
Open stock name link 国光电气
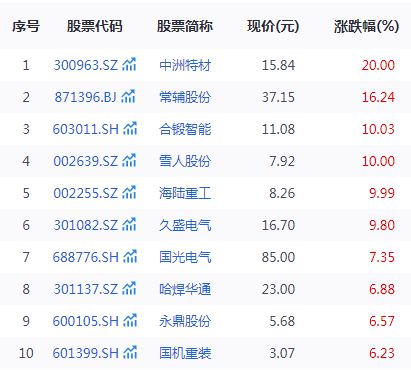(x=185, y=257)
